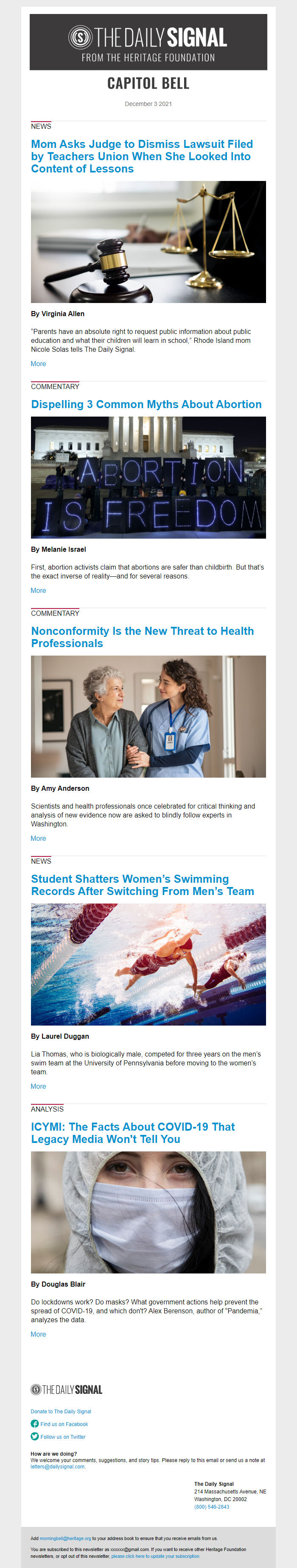
Task: Click The Daily Signal footer logo
Action: point(67,1390)
